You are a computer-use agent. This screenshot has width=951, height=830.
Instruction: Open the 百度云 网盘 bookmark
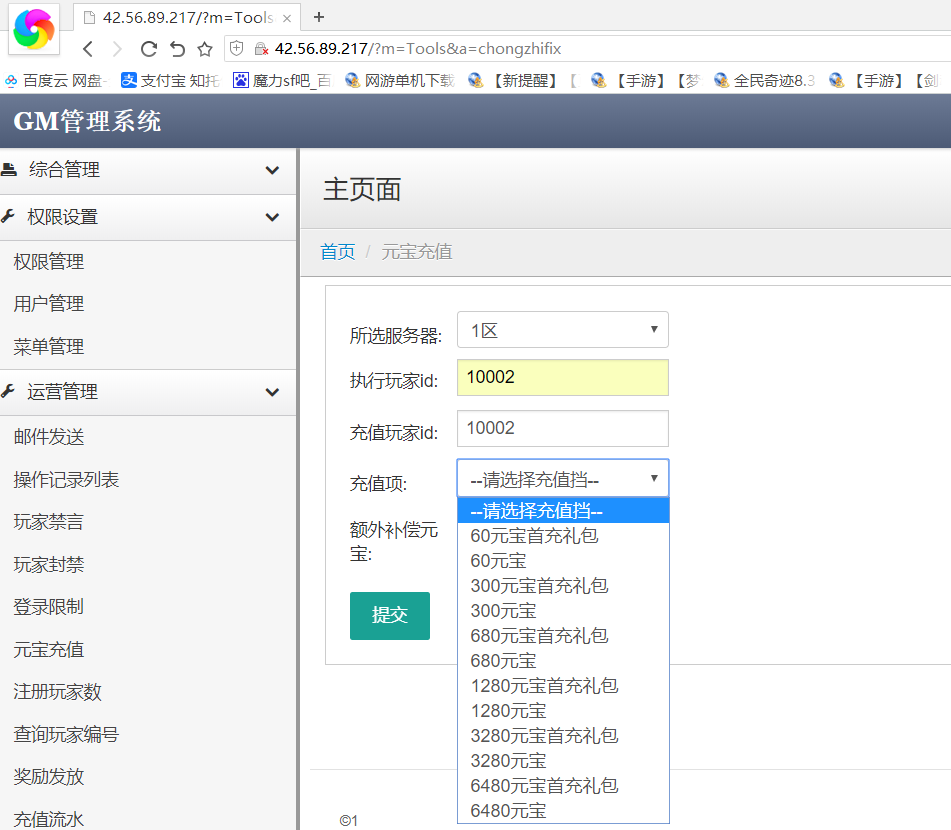[x=56, y=81]
